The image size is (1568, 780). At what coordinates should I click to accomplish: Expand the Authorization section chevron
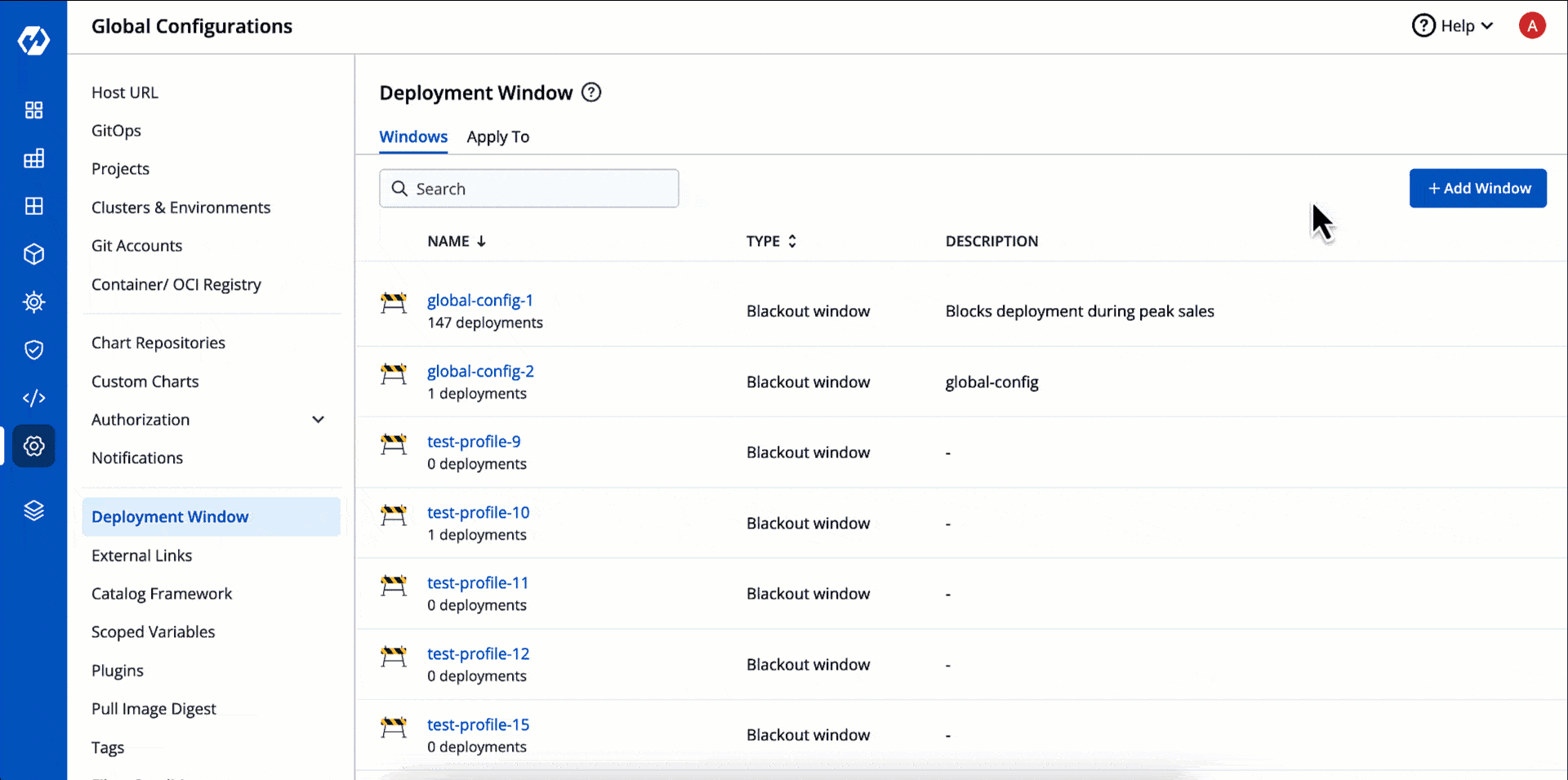click(318, 420)
